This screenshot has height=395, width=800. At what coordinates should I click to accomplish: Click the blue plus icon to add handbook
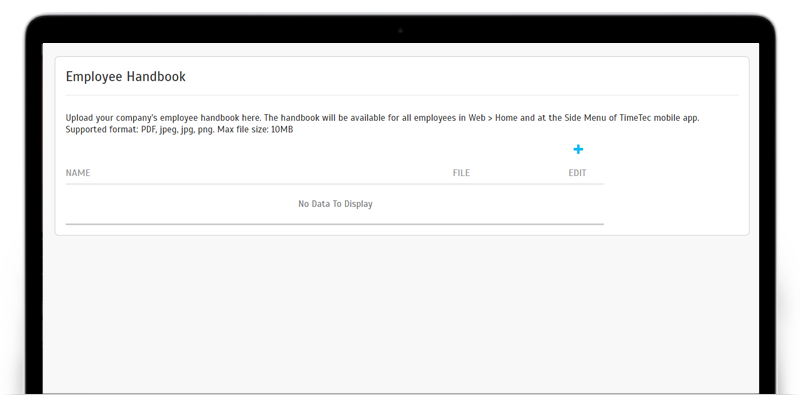pyautogui.click(x=578, y=150)
